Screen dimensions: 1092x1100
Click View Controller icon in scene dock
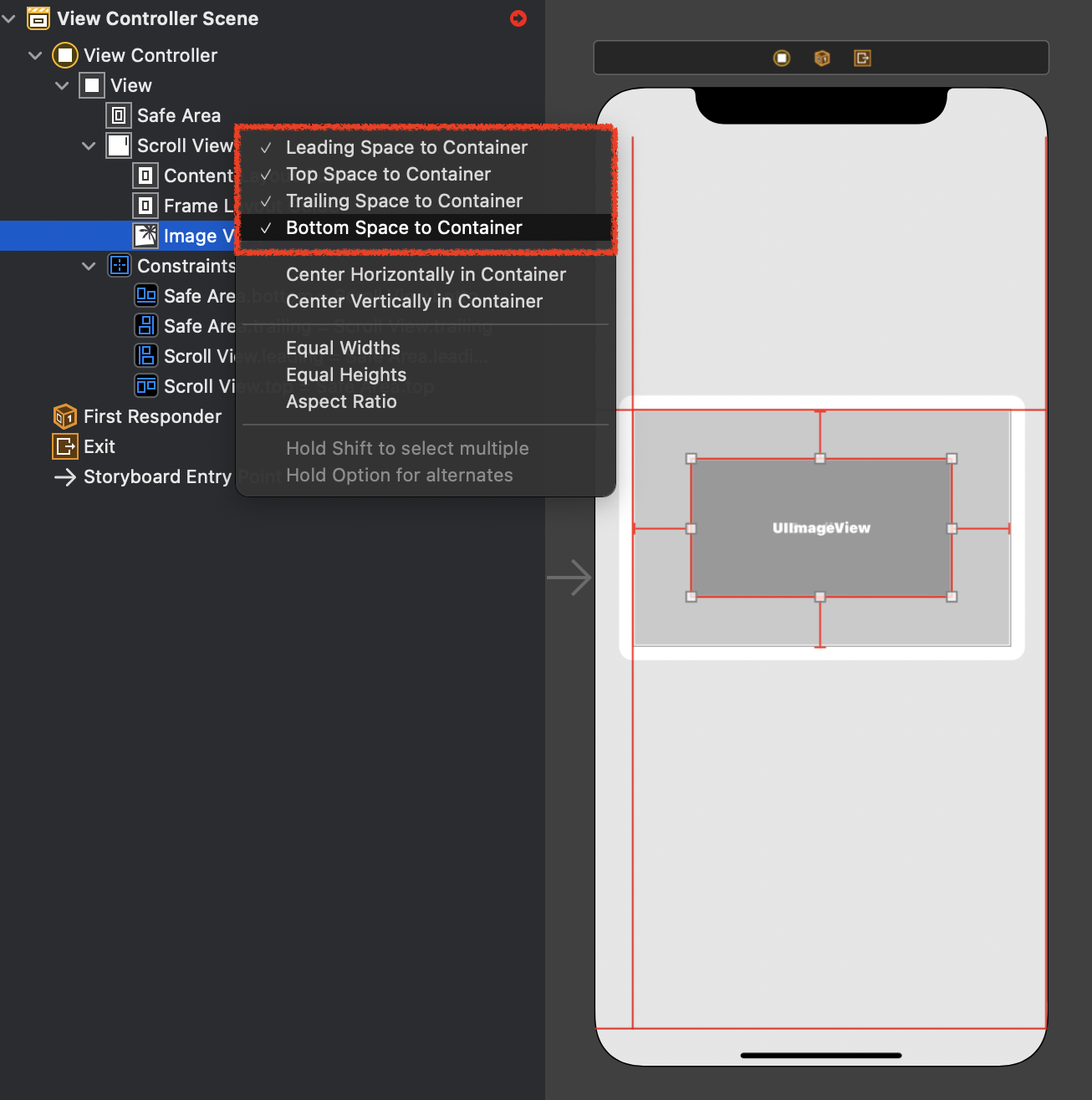pyautogui.click(x=782, y=58)
